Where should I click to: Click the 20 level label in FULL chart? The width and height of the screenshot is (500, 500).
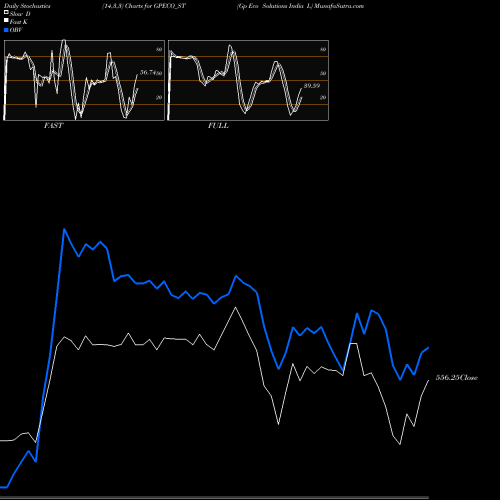pyautogui.click(x=323, y=97)
